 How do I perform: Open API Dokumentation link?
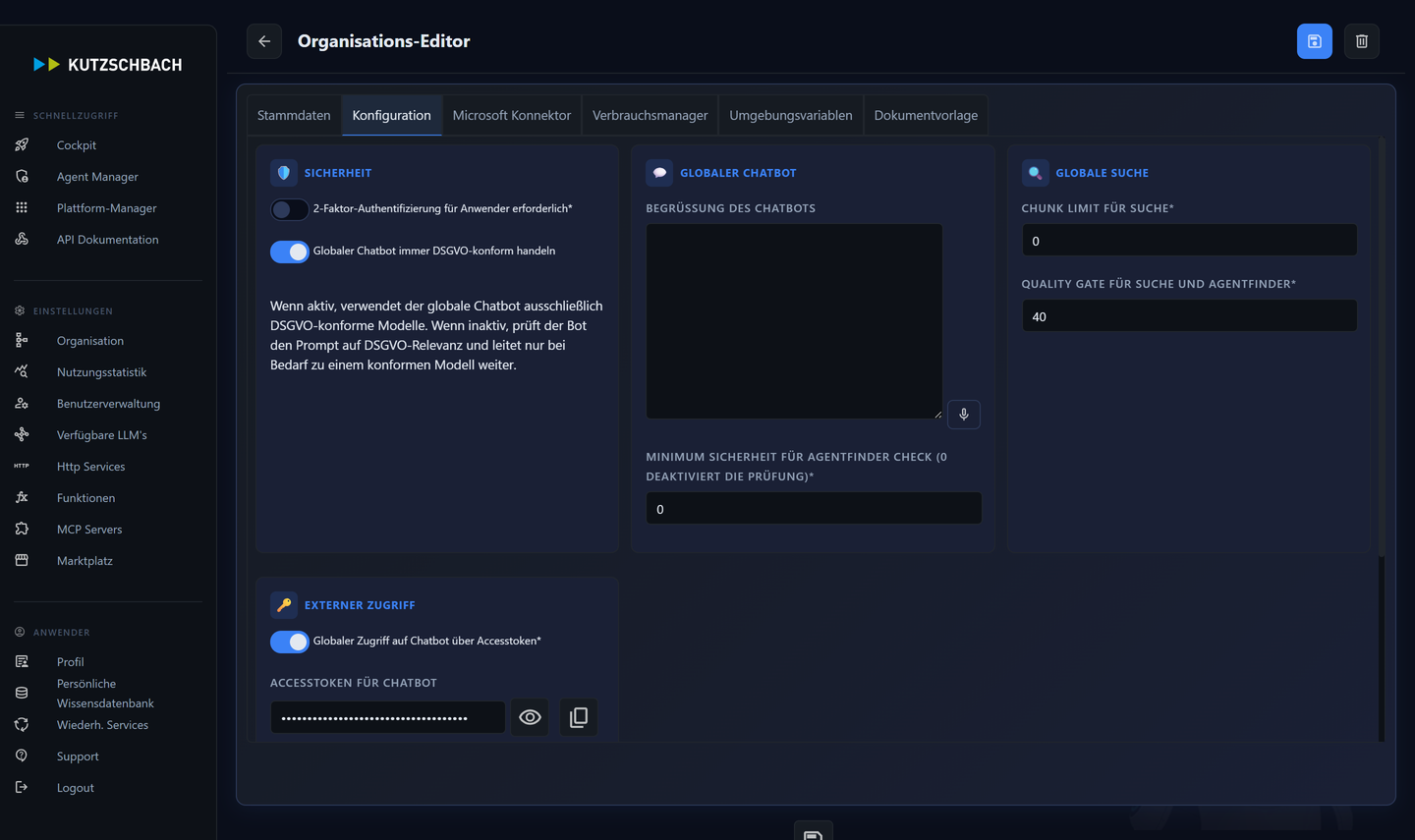pyautogui.click(x=107, y=240)
